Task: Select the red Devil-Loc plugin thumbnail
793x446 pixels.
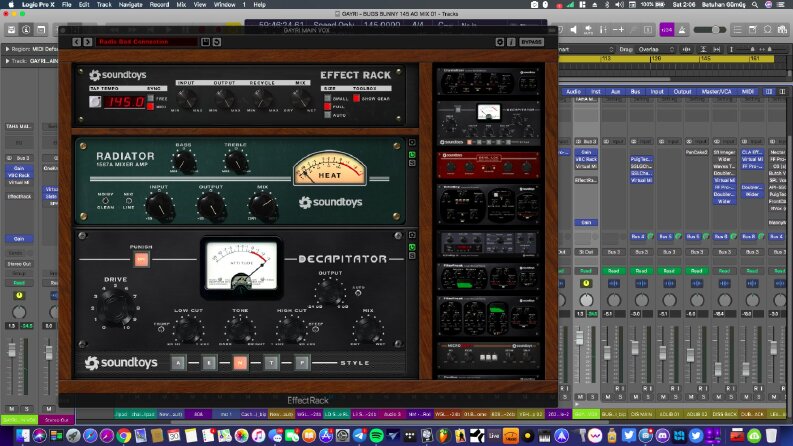Action: point(488,165)
